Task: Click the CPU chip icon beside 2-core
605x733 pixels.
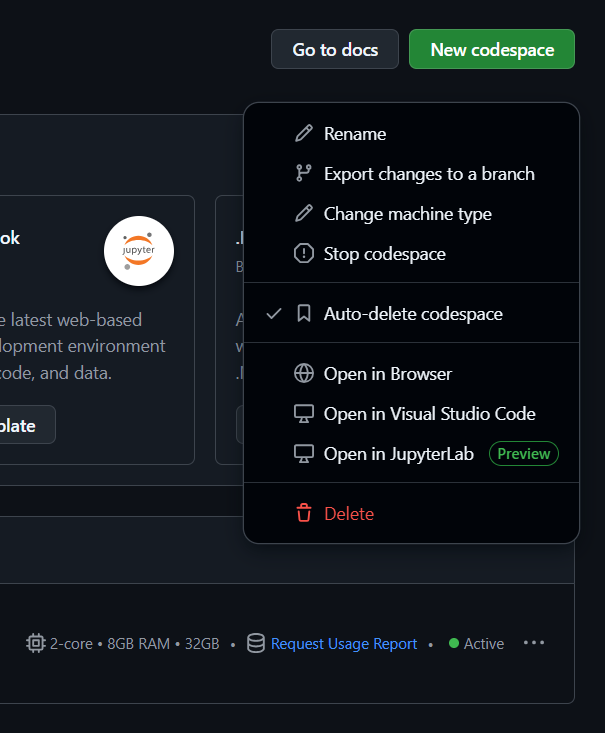Action: (x=36, y=643)
